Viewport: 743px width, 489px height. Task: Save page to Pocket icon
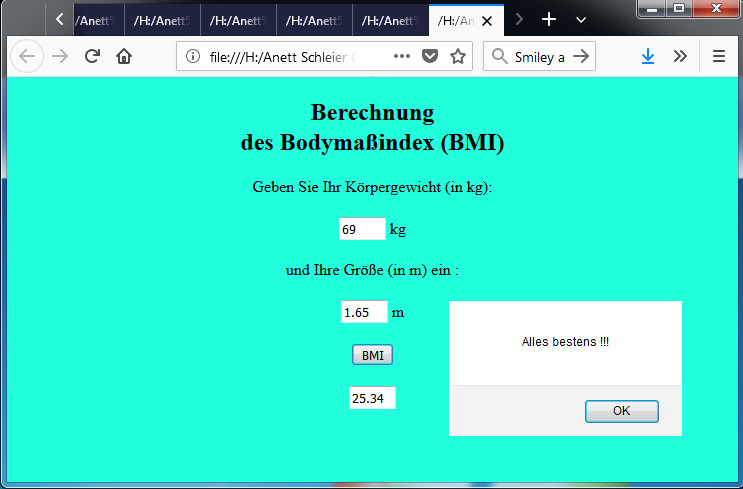[430, 57]
